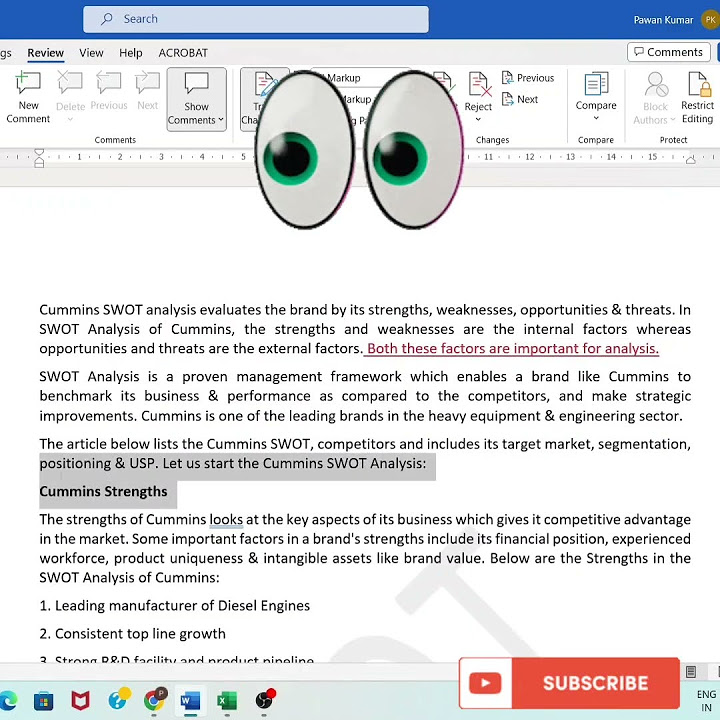Click the New Comment icon
The image size is (720, 720).
click(x=28, y=83)
